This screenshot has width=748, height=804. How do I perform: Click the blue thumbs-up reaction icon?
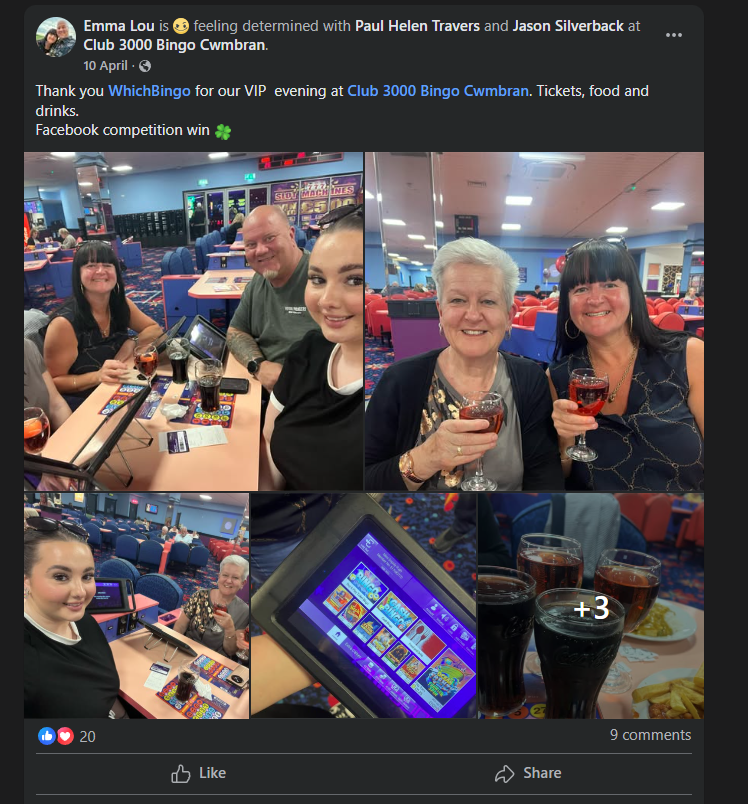click(x=47, y=736)
